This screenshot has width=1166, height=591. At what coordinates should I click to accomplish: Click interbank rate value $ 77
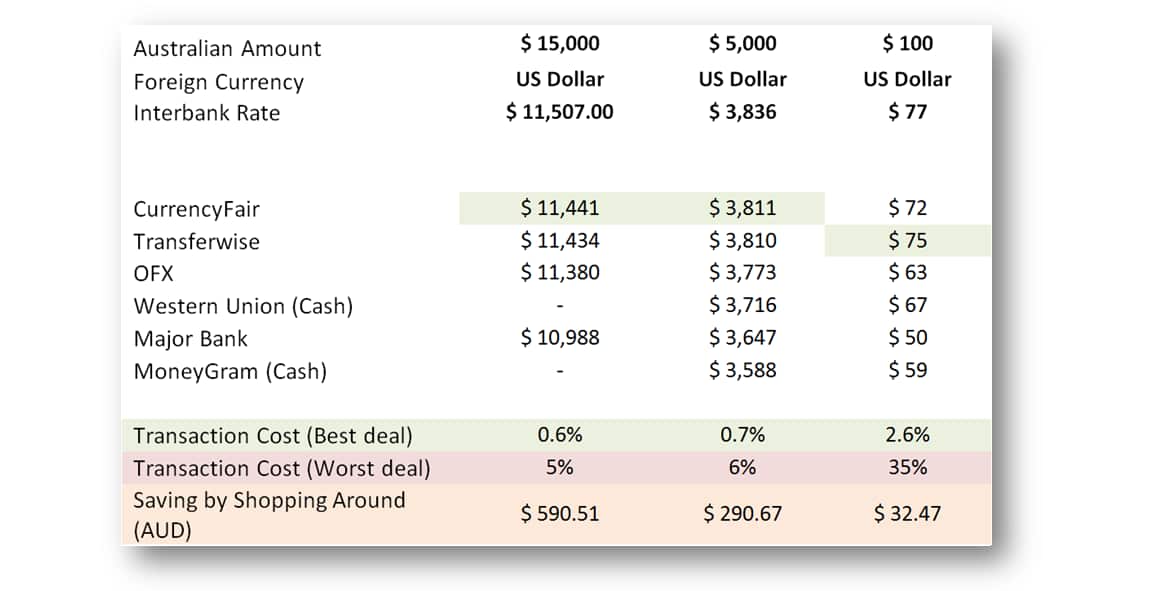coord(907,112)
